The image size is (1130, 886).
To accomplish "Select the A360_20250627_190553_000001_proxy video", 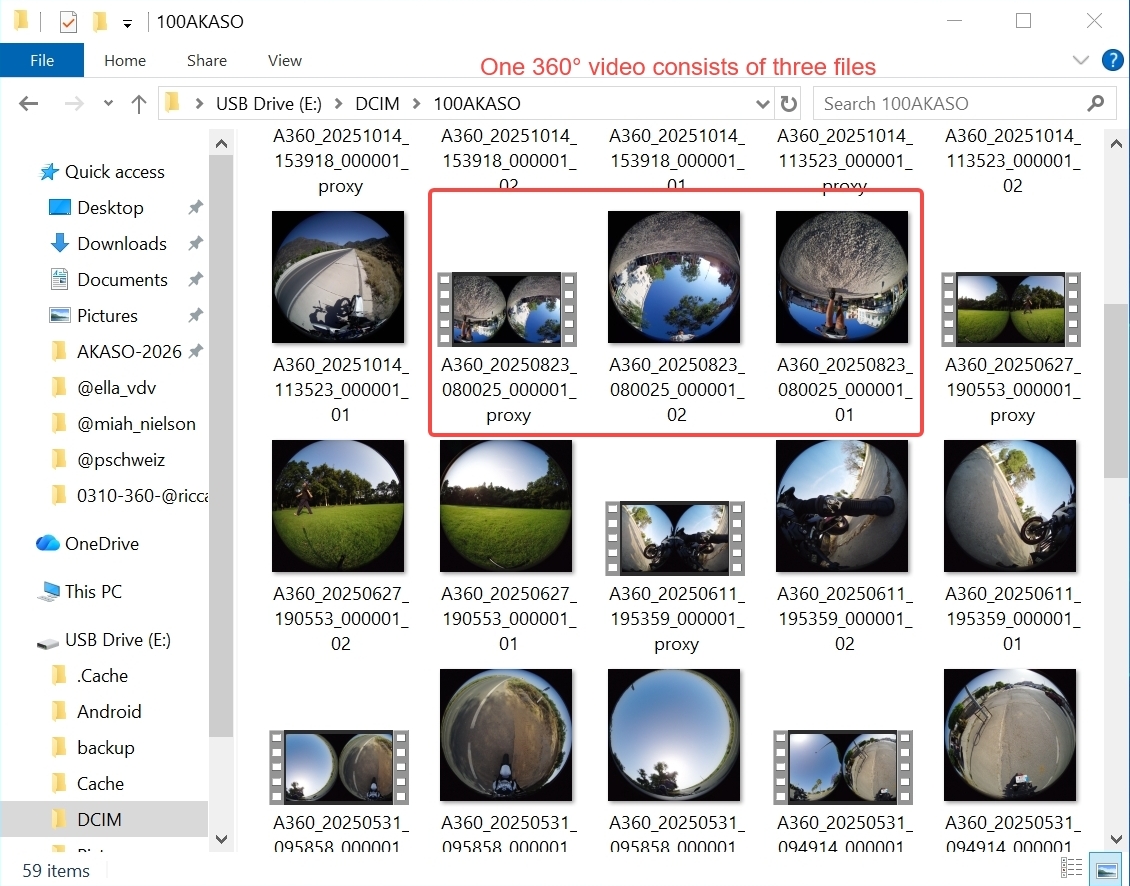I will [1011, 309].
